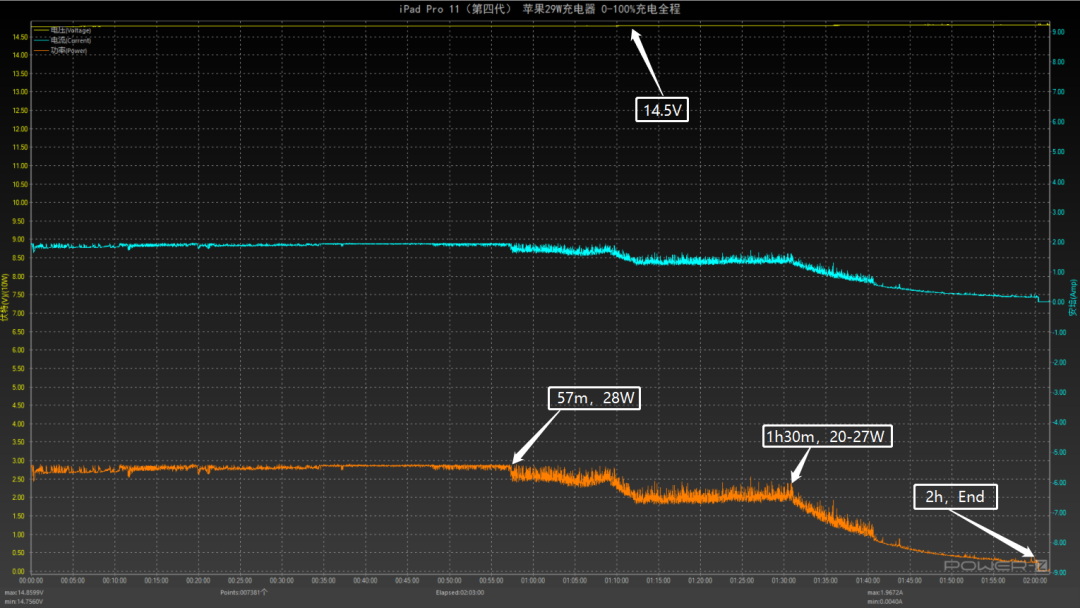1080x608 pixels.
Task: Click the Elapsed:02:03:00 readout
Action: pyautogui.click(x=460, y=592)
